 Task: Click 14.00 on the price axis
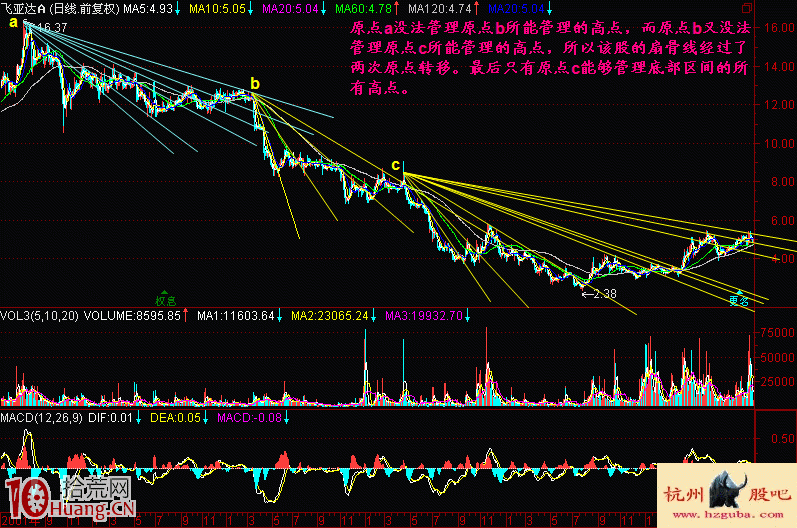780,66
